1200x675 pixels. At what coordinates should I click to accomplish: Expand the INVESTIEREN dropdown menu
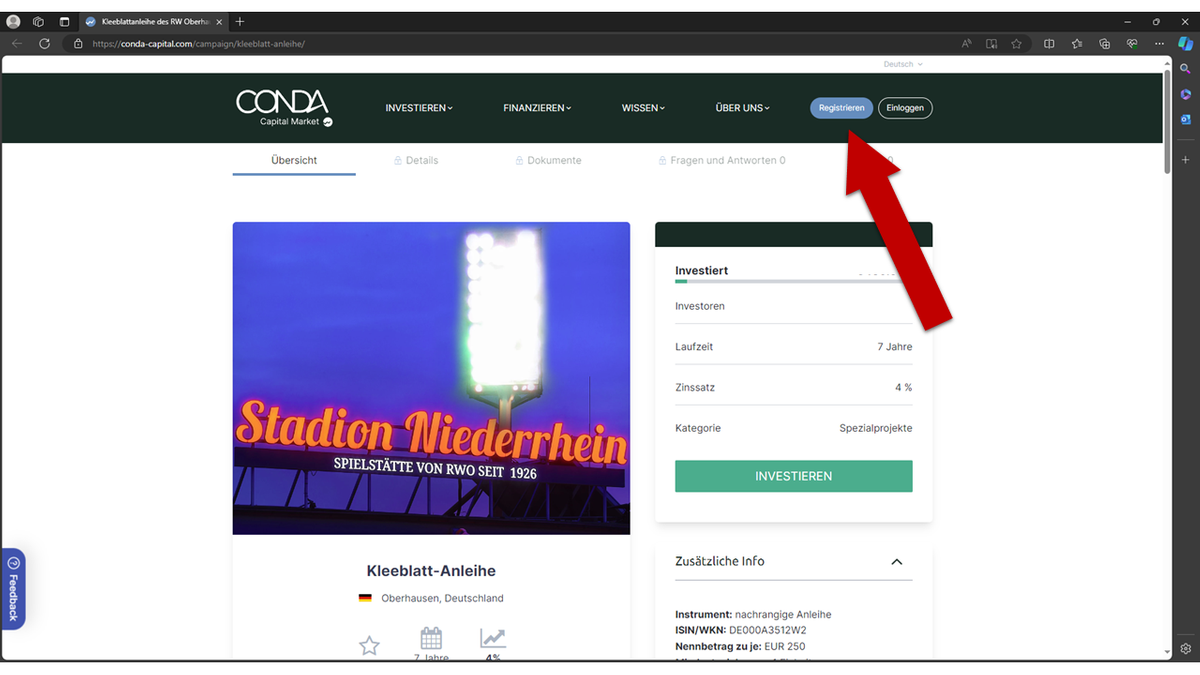pos(419,108)
